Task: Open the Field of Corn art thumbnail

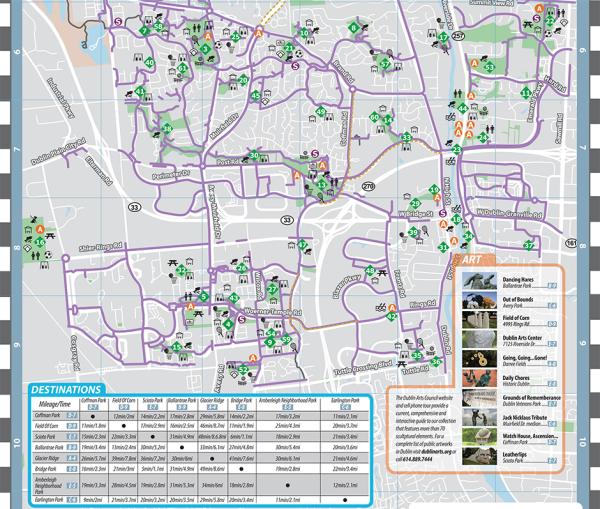Action: [479, 320]
